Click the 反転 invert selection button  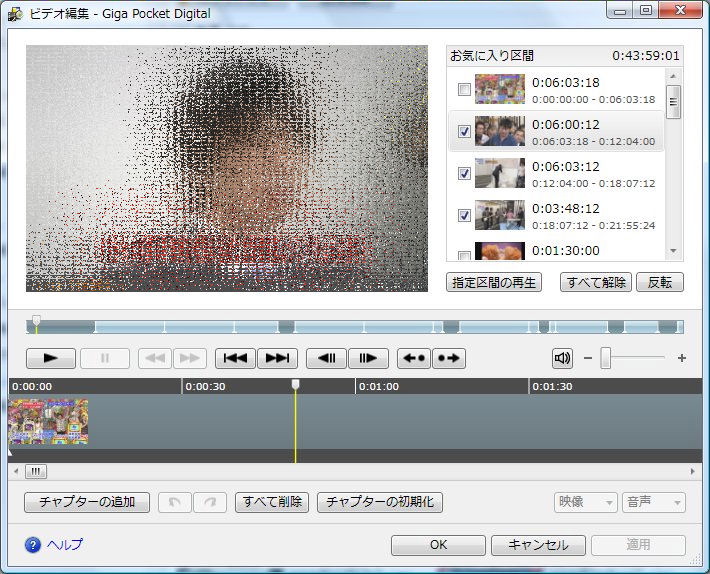pos(659,282)
